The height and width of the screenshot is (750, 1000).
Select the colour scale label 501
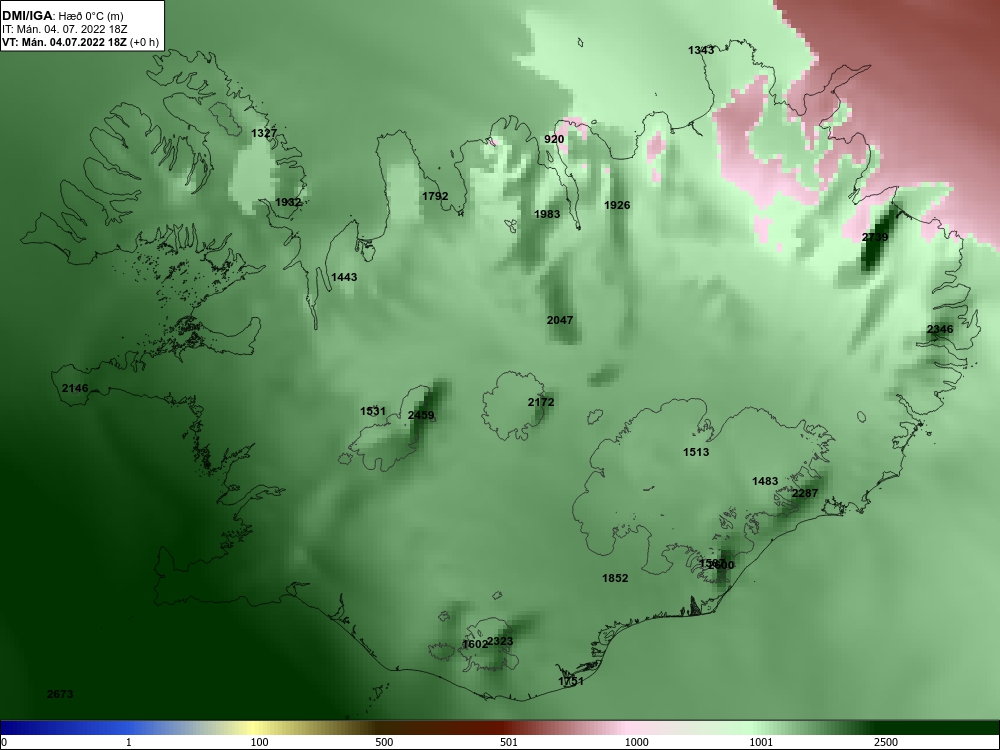click(x=509, y=742)
